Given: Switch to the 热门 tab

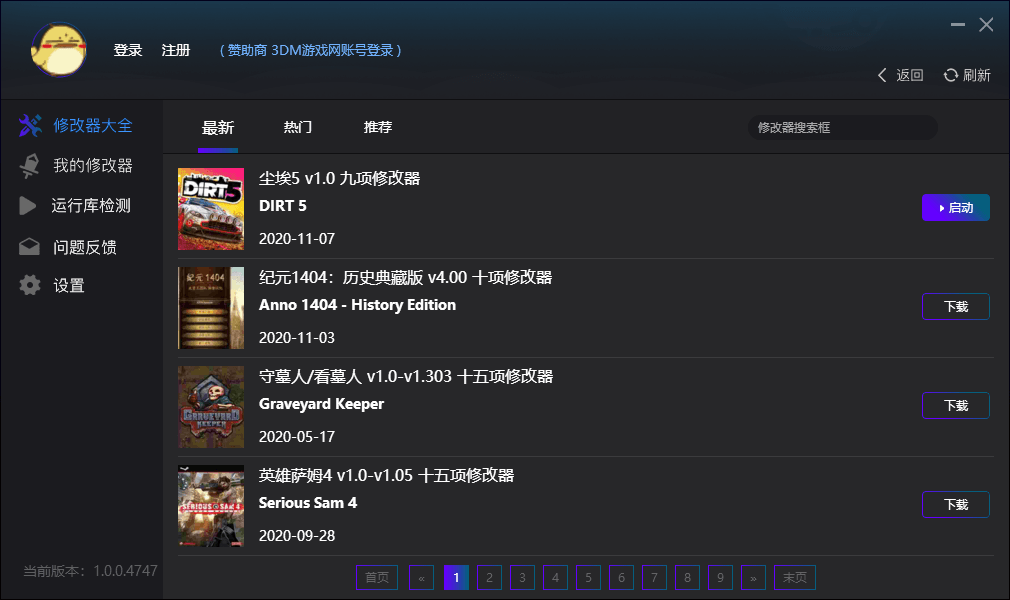Looking at the screenshot, I should [296, 128].
